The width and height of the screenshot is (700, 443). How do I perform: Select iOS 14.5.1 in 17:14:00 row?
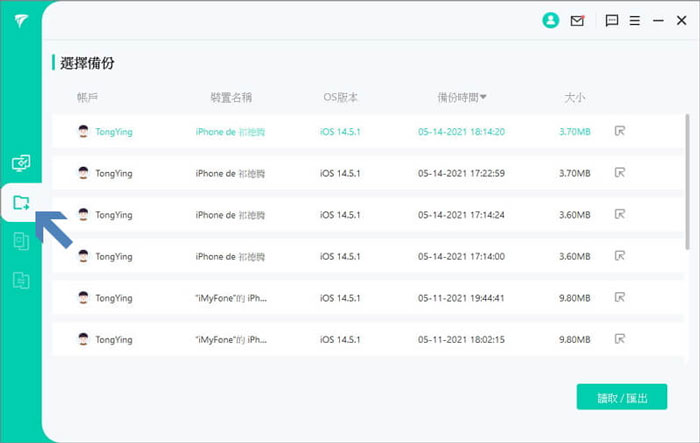(x=340, y=256)
